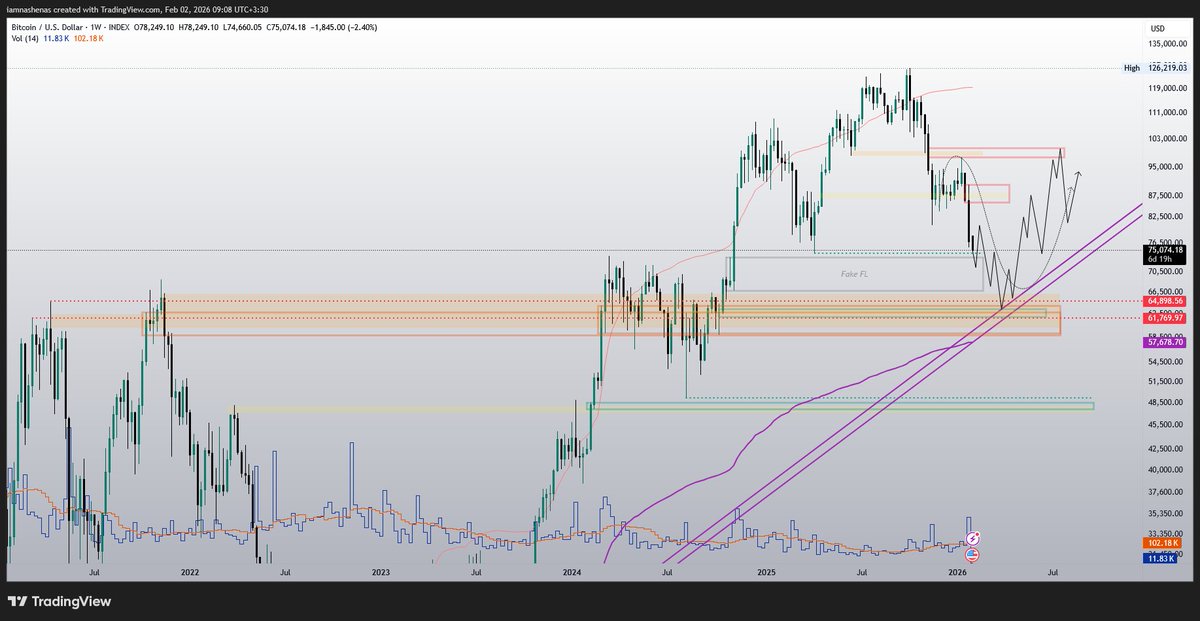This screenshot has width=1200, height=621.
Task: Open the purple lightning event icon
Action: [x=971, y=539]
